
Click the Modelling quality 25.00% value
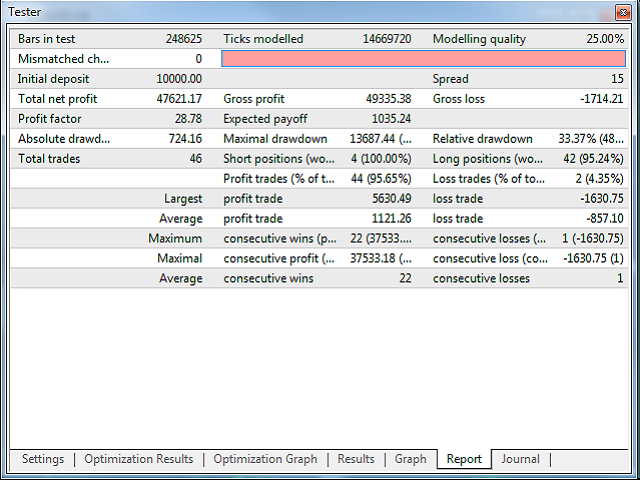coord(604,39)
